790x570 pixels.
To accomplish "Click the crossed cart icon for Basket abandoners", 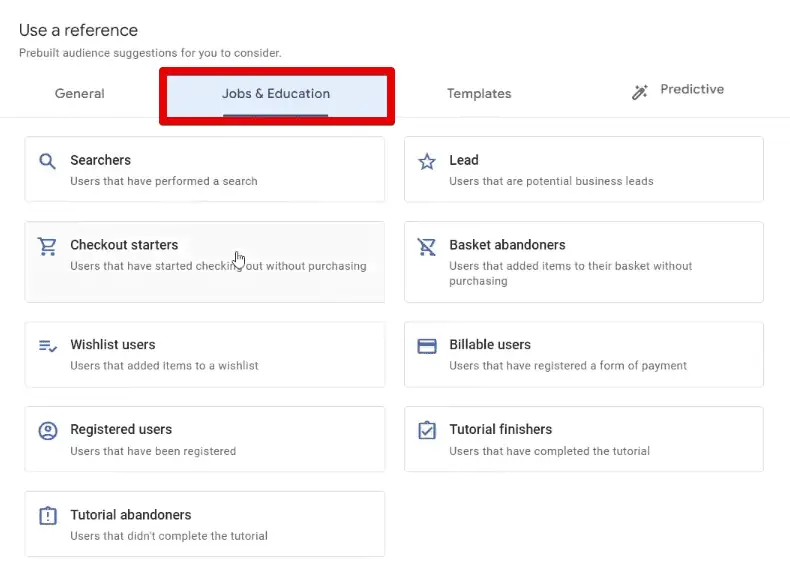I will click(x=427, y=246).
